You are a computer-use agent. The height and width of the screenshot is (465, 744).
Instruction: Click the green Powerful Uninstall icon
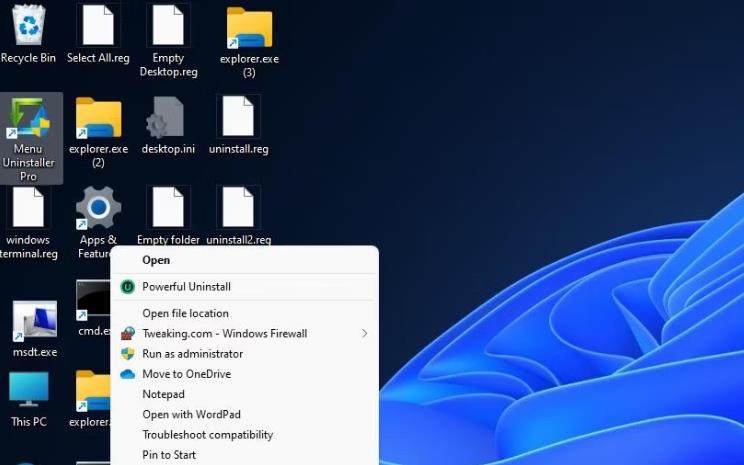[x=127, y=287]
